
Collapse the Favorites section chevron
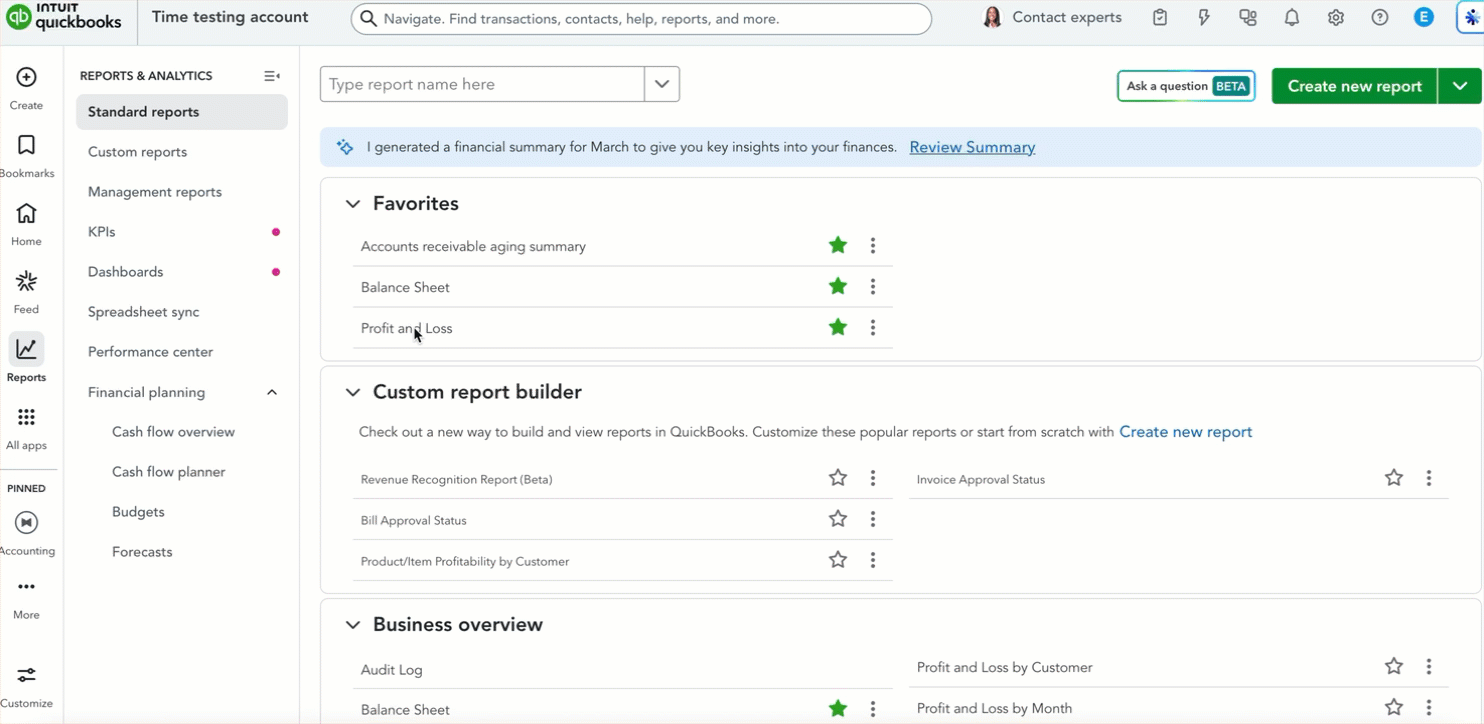(352, 204)
